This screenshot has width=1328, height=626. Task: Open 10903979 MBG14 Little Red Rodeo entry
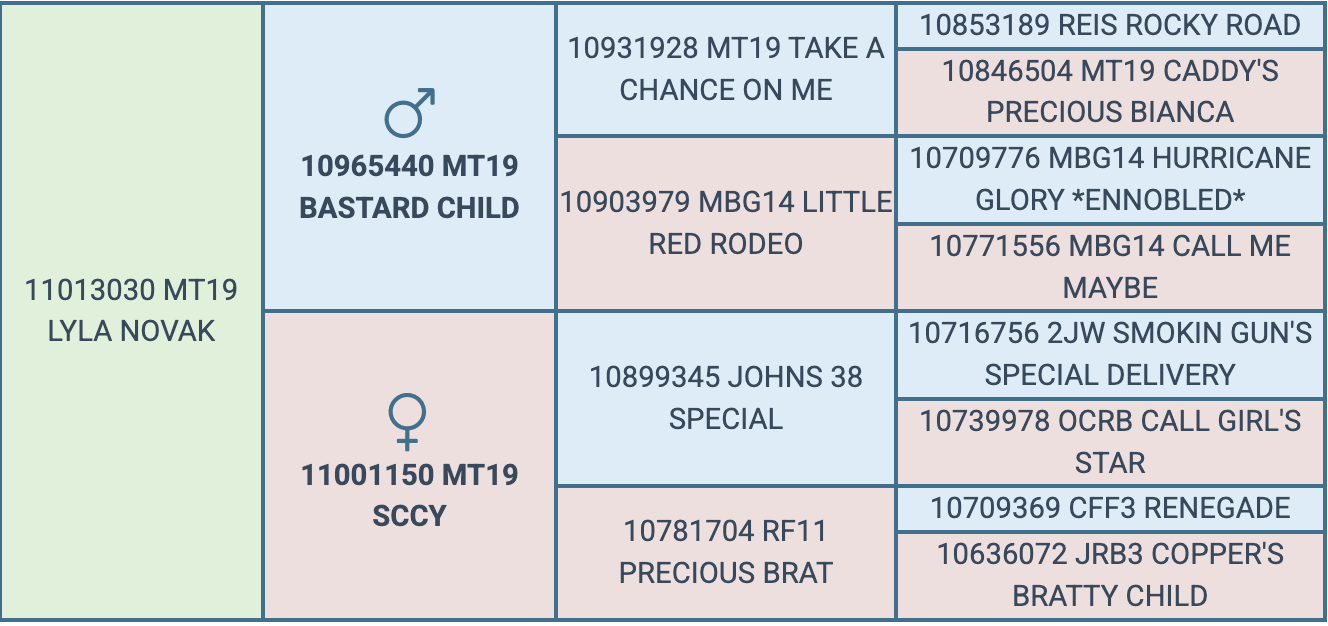tap(726, 223)
